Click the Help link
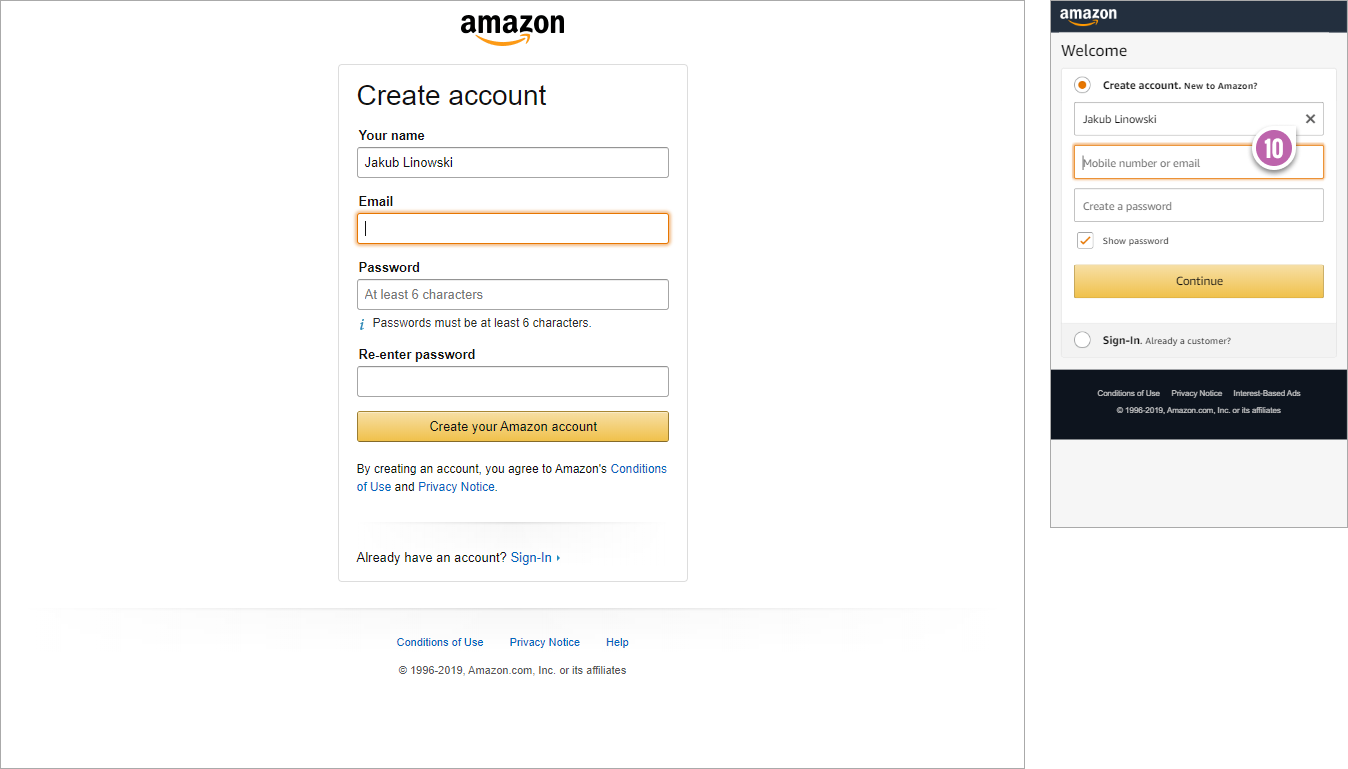The width and height of the screenshot is (1348, 769). click(x=617, y=641)
